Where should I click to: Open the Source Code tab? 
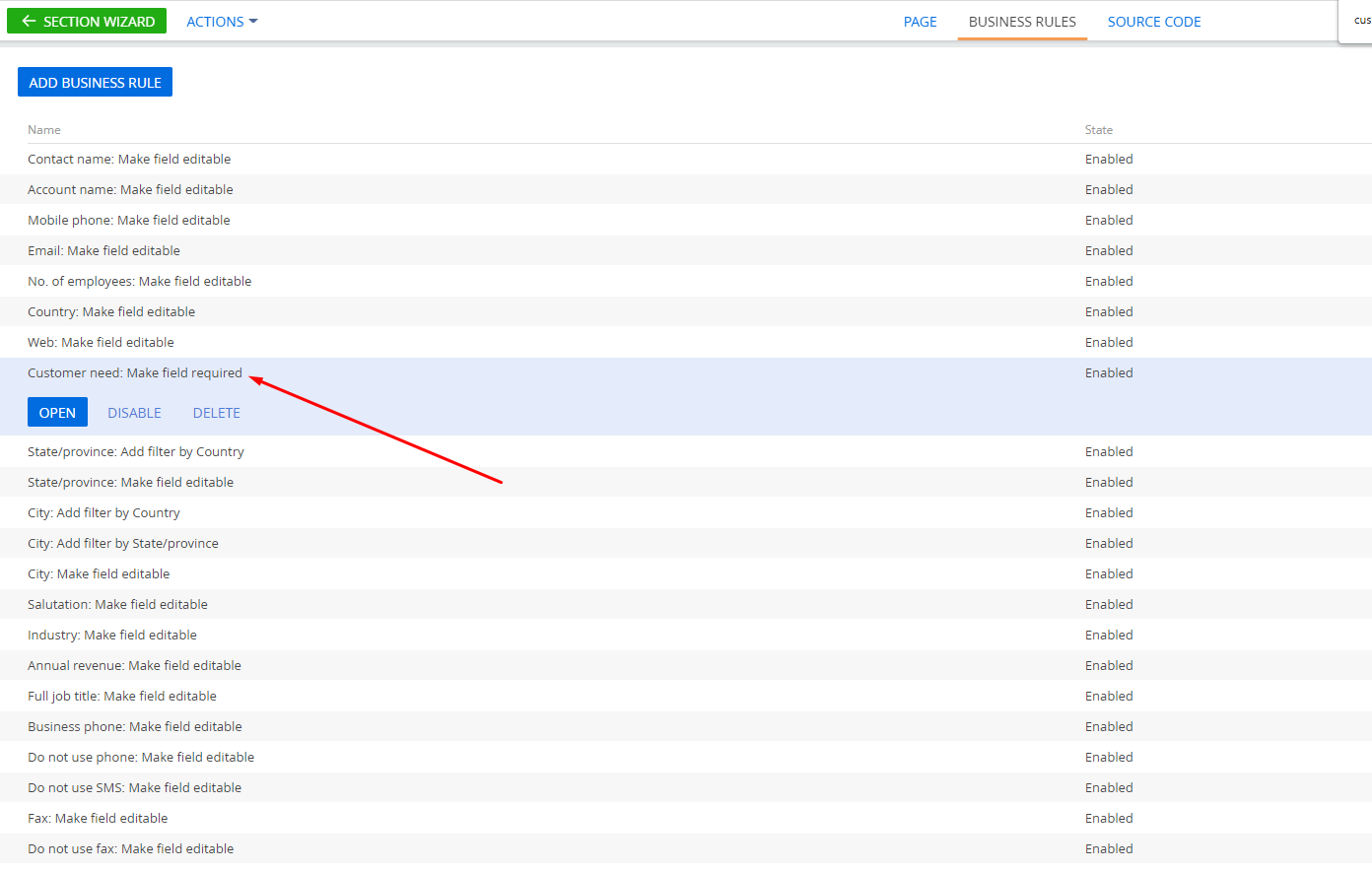click(x=1153, y=22)
